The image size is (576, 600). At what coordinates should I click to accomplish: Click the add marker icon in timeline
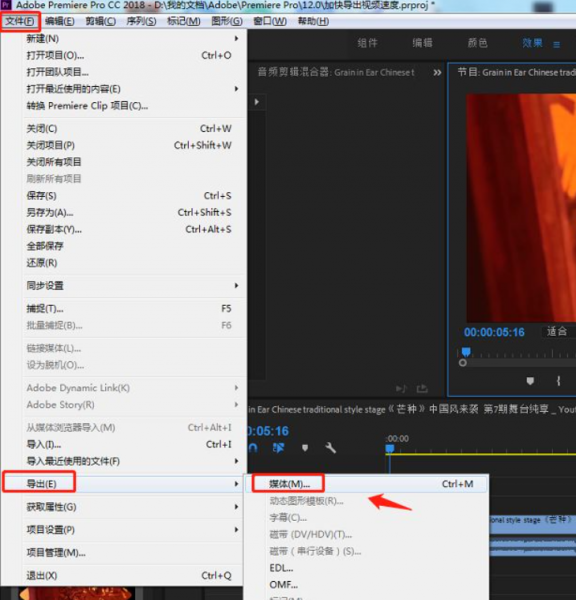pos(305,448)
